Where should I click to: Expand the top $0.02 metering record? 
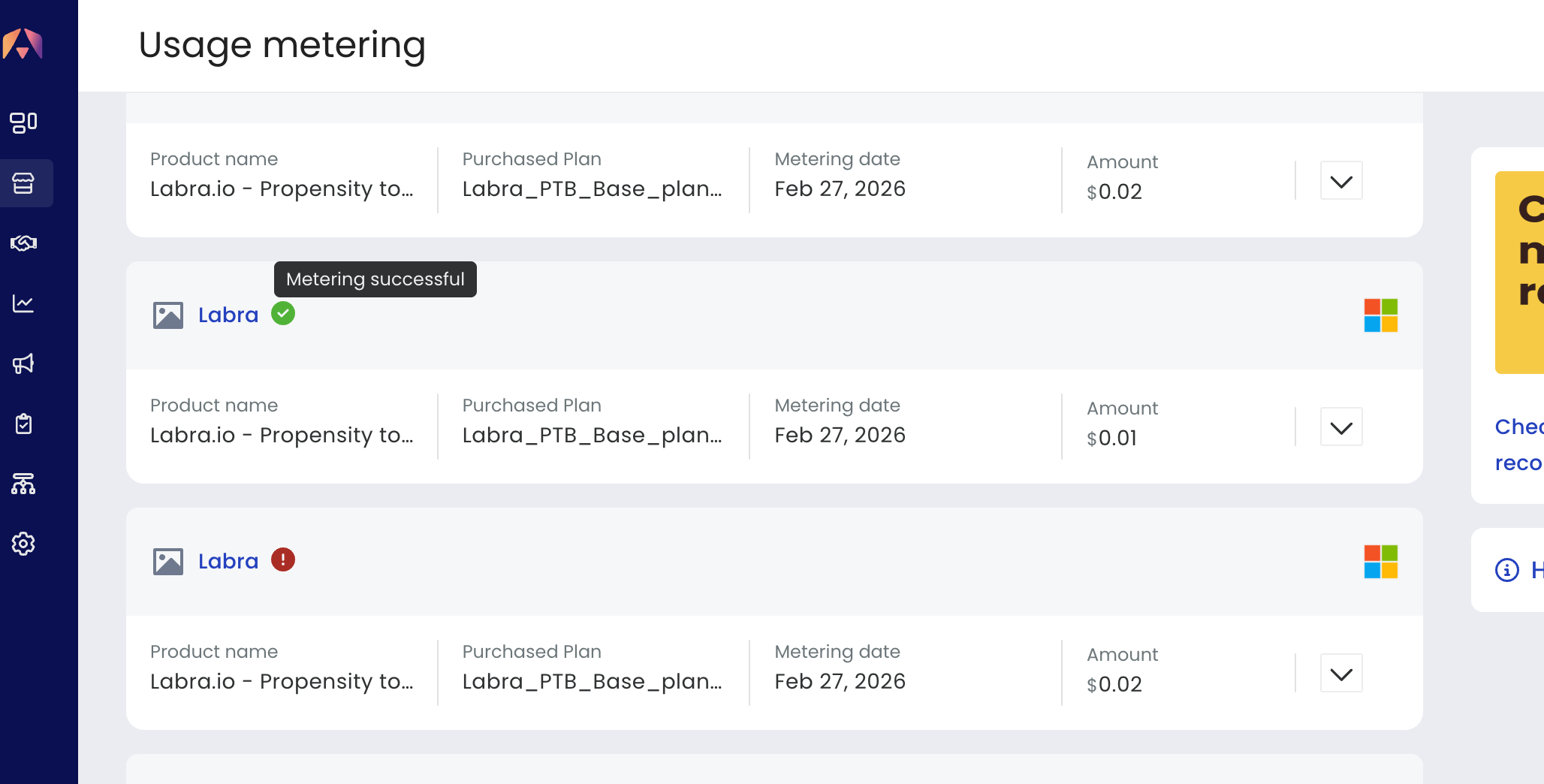[1341, 181]
